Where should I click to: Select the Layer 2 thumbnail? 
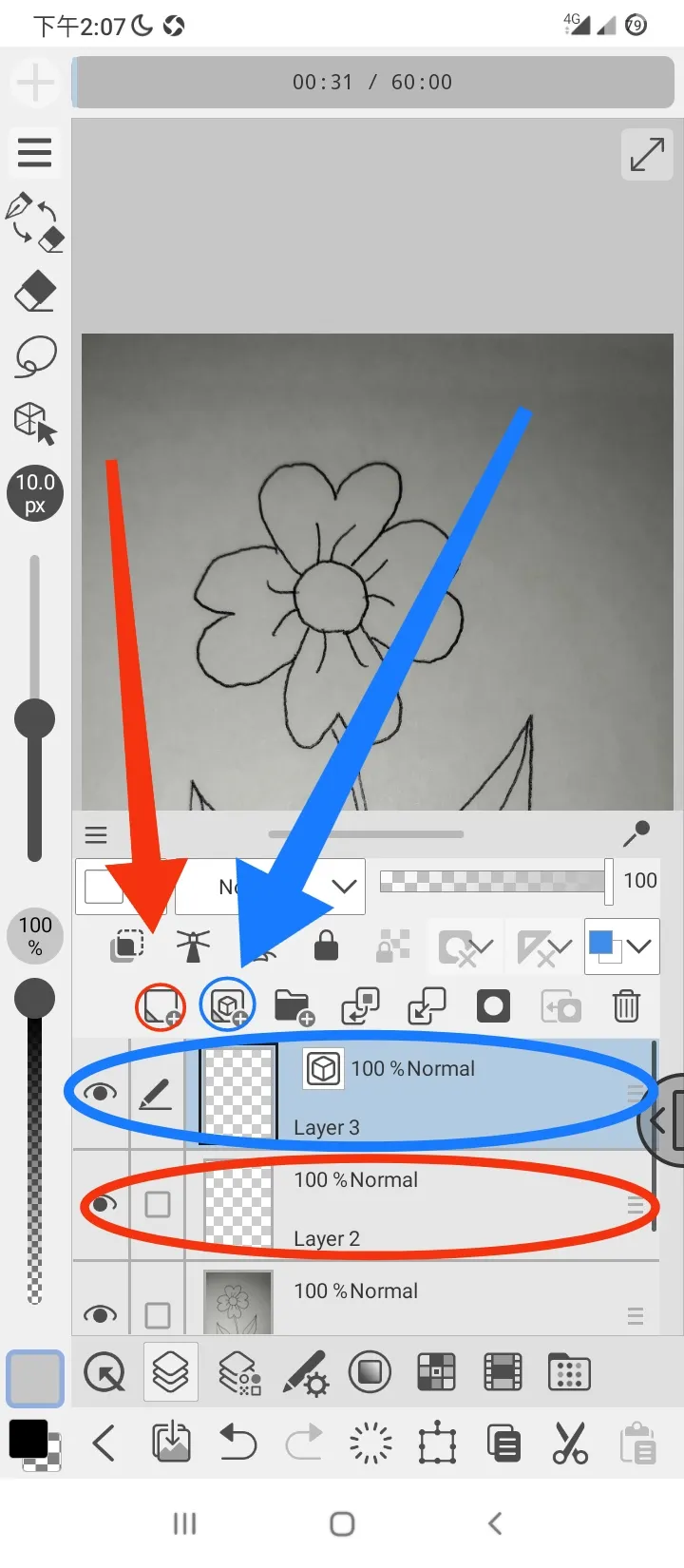coord(238,1202)
